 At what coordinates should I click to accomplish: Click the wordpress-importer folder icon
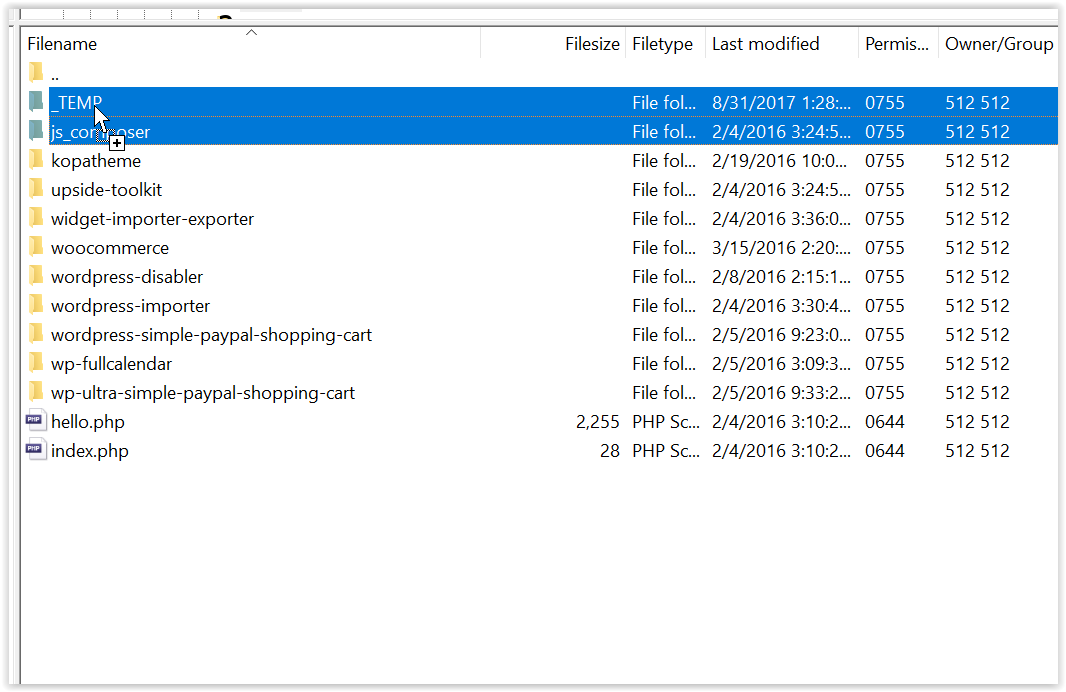(x=36, y=305)
